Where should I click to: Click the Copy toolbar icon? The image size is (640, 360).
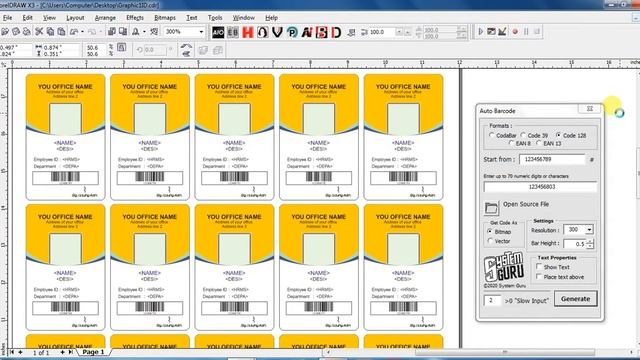tap(50, 32)
